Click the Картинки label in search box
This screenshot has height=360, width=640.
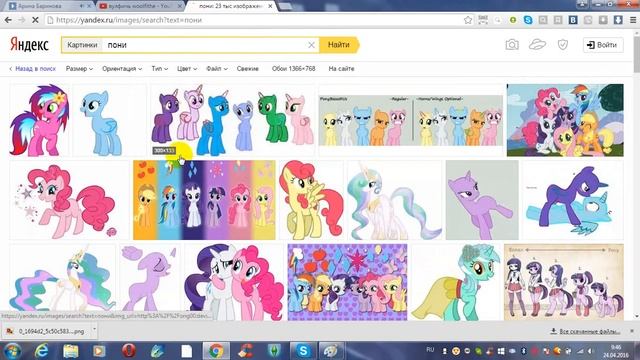[82, 45]
